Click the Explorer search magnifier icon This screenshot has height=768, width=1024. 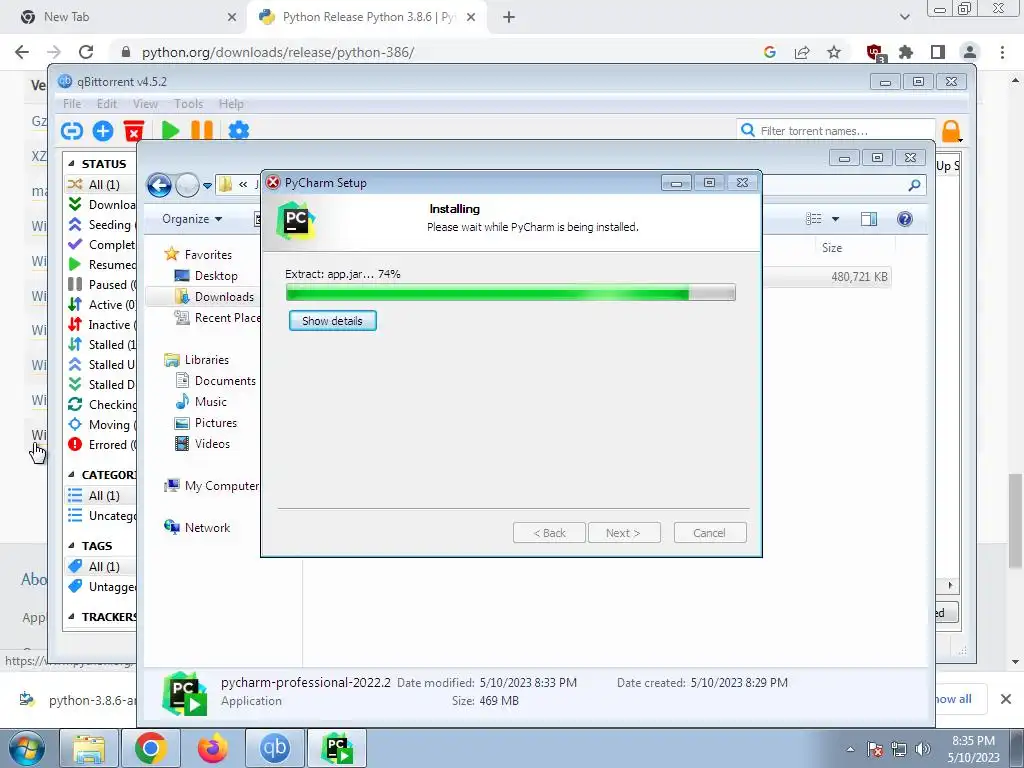click(x=914, y=185)
